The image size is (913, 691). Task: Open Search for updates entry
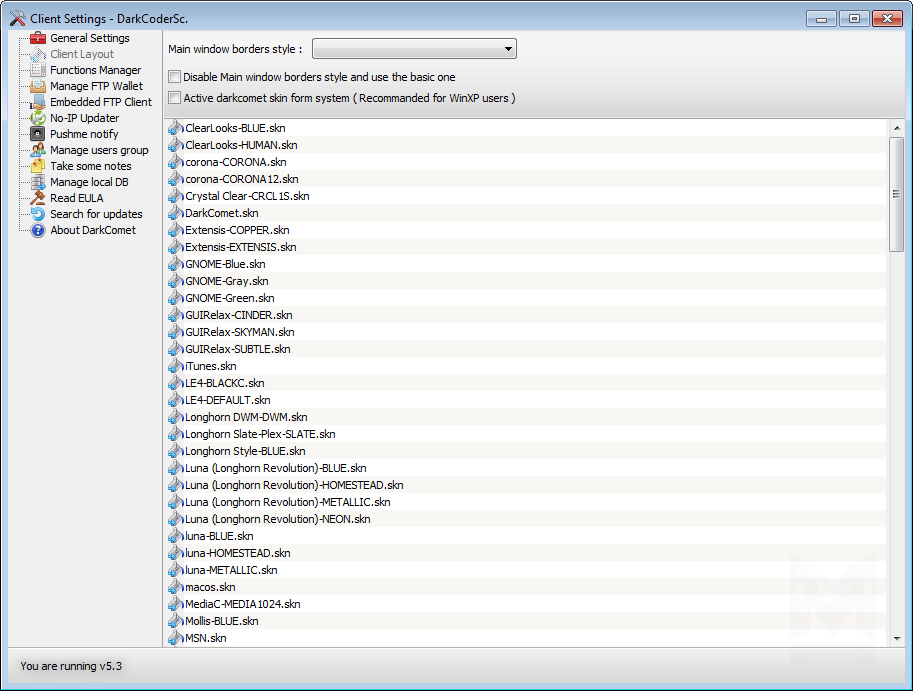tap(96, 214)
